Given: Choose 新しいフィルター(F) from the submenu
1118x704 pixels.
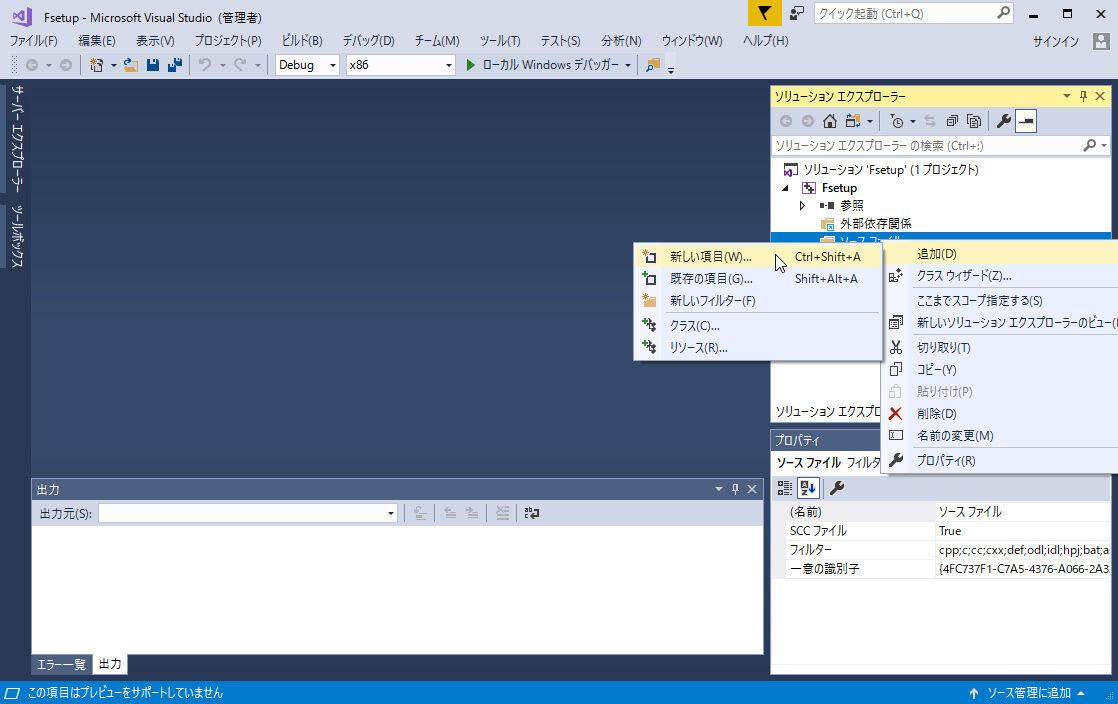Looking at the screenshot, I should click(758, 301).
